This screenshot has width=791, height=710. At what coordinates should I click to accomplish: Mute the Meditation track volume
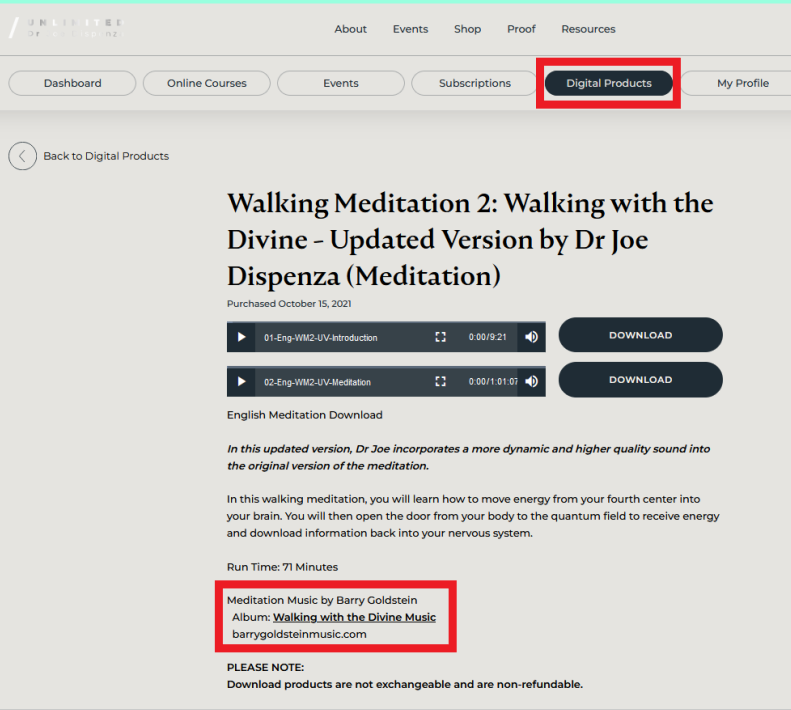pos(531,381)
